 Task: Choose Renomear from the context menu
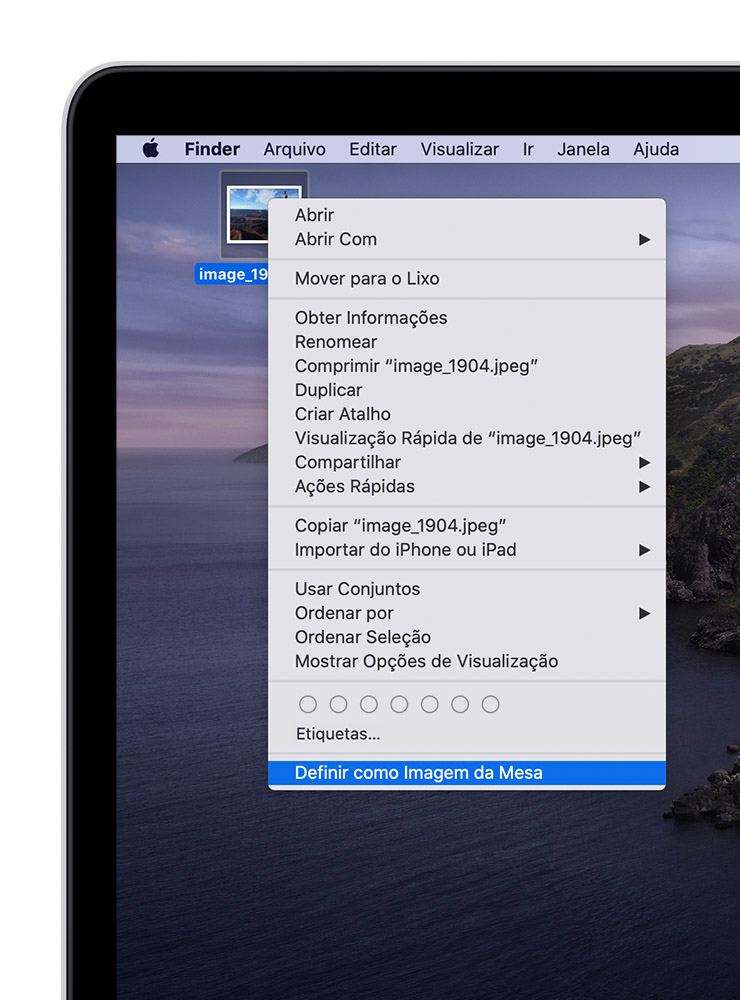[336, 342]
